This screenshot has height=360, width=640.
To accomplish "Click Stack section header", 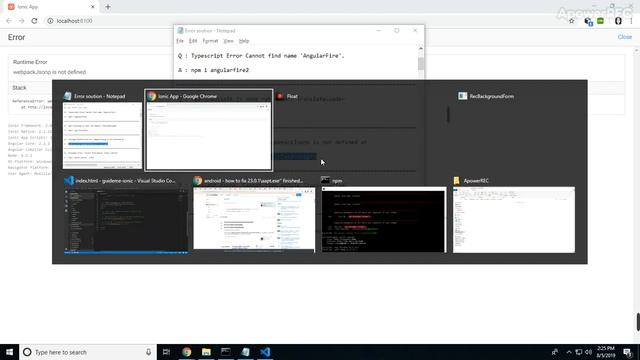I will [x=19, y=88].
